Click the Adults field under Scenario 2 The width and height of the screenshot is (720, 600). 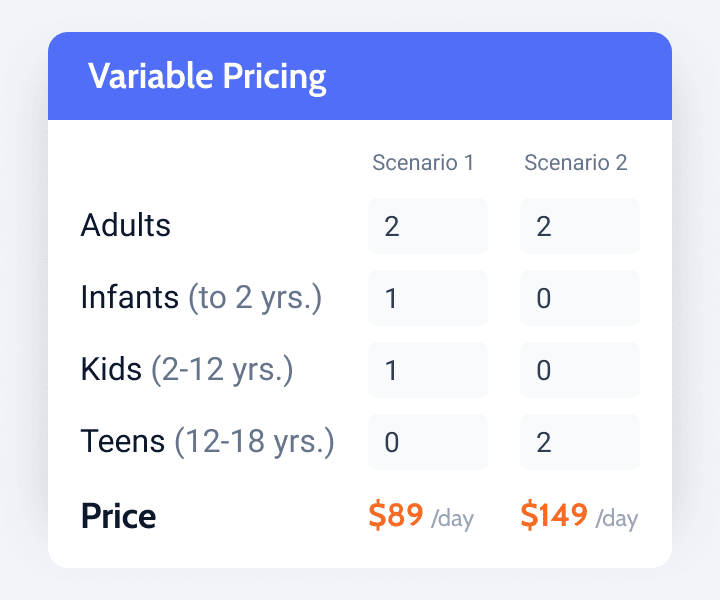click(579, 226)
